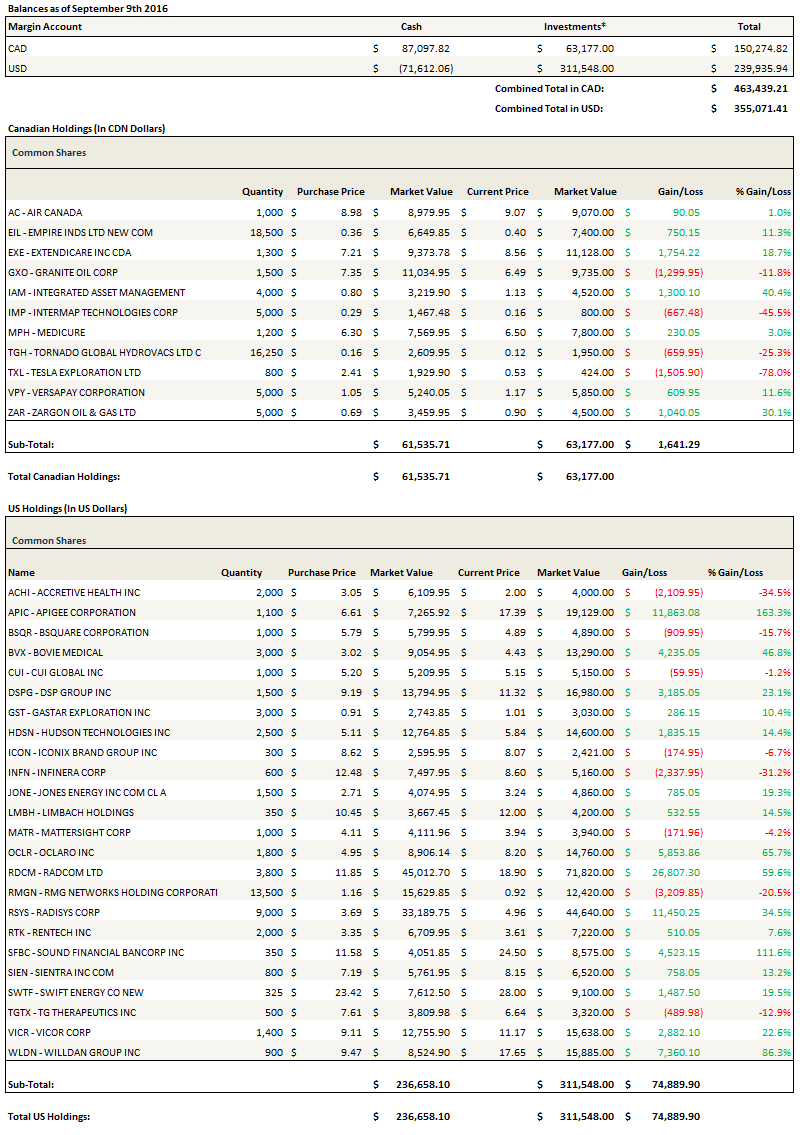The height and width of the screenshot is (1135, 800).
Task: Click the "US Holdings (In US Dollars)" heading
Action: (67, 509)
